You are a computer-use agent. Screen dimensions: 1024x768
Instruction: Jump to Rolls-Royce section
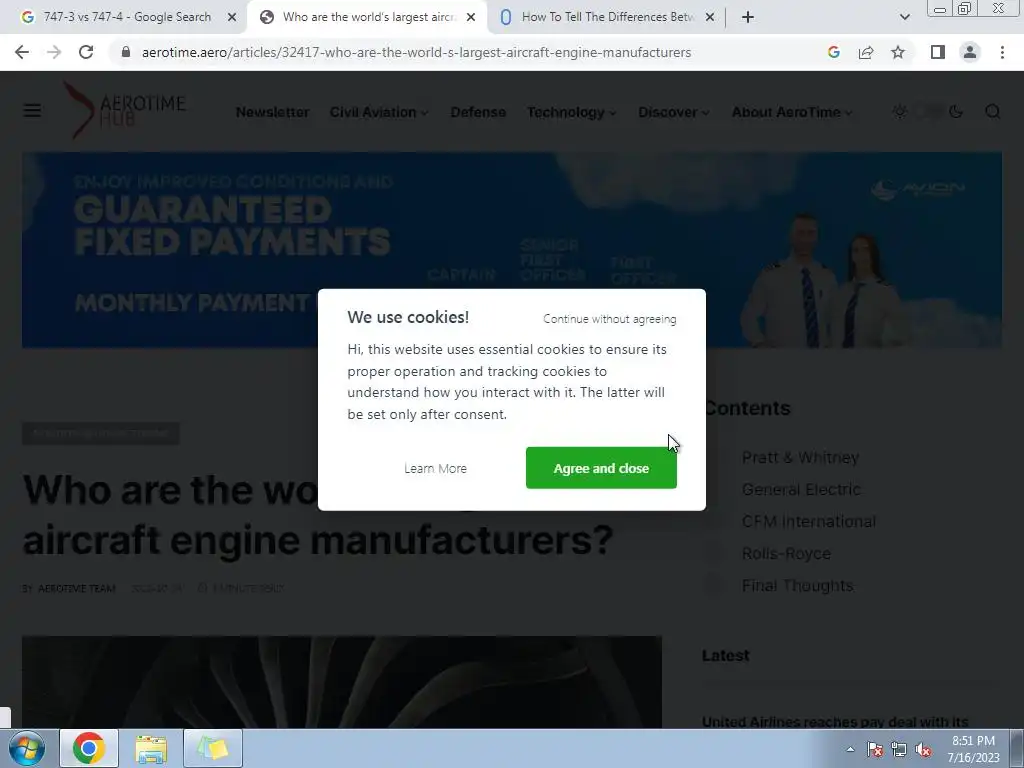coord(786,553)
